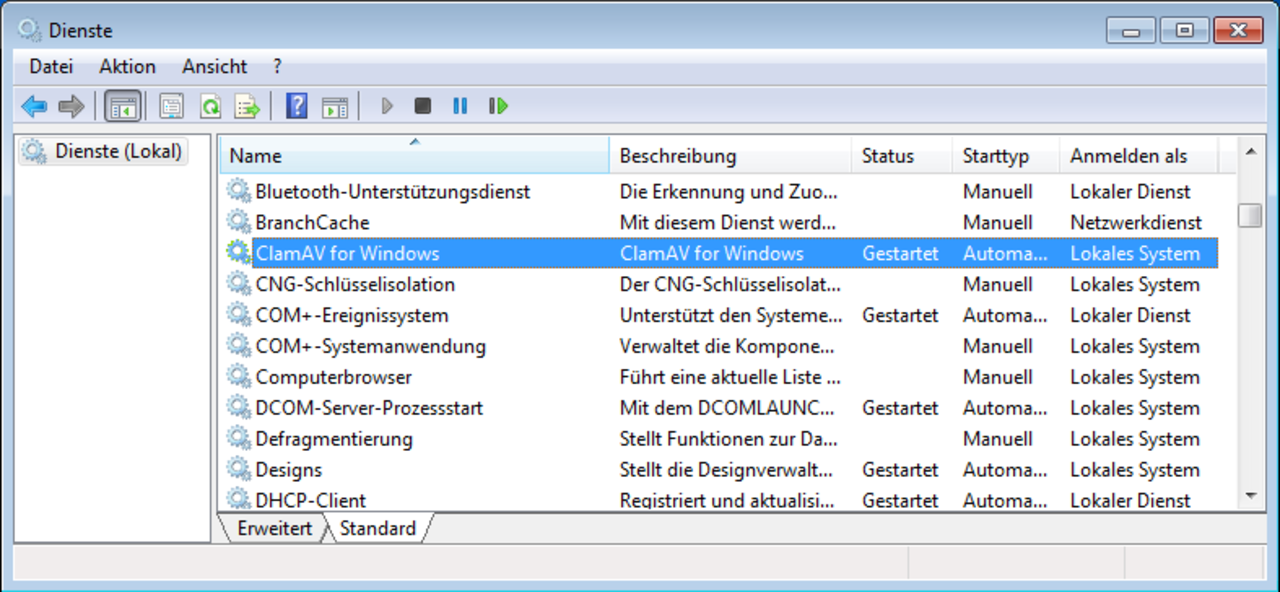Click the Export list toolbar icon

click(x=246, y=106)
